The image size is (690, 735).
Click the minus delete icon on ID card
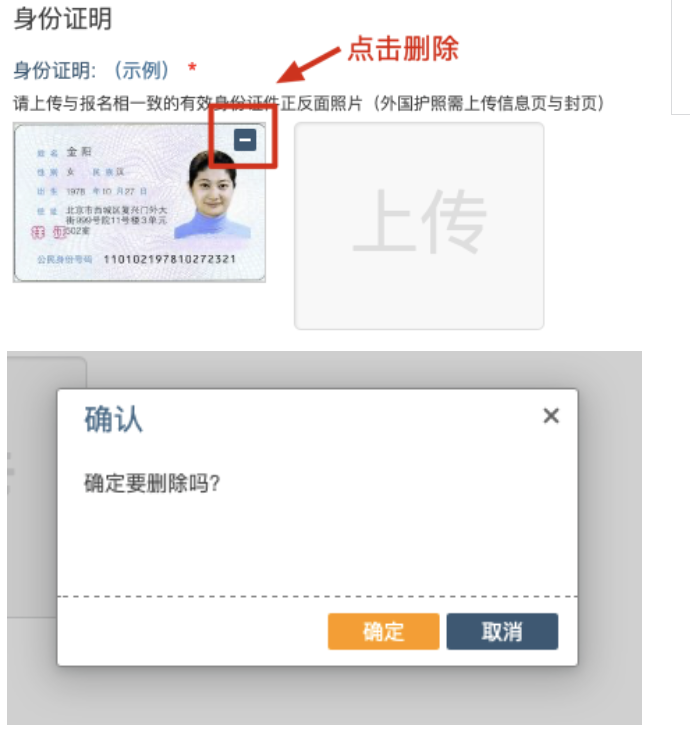tap(245, 140)
